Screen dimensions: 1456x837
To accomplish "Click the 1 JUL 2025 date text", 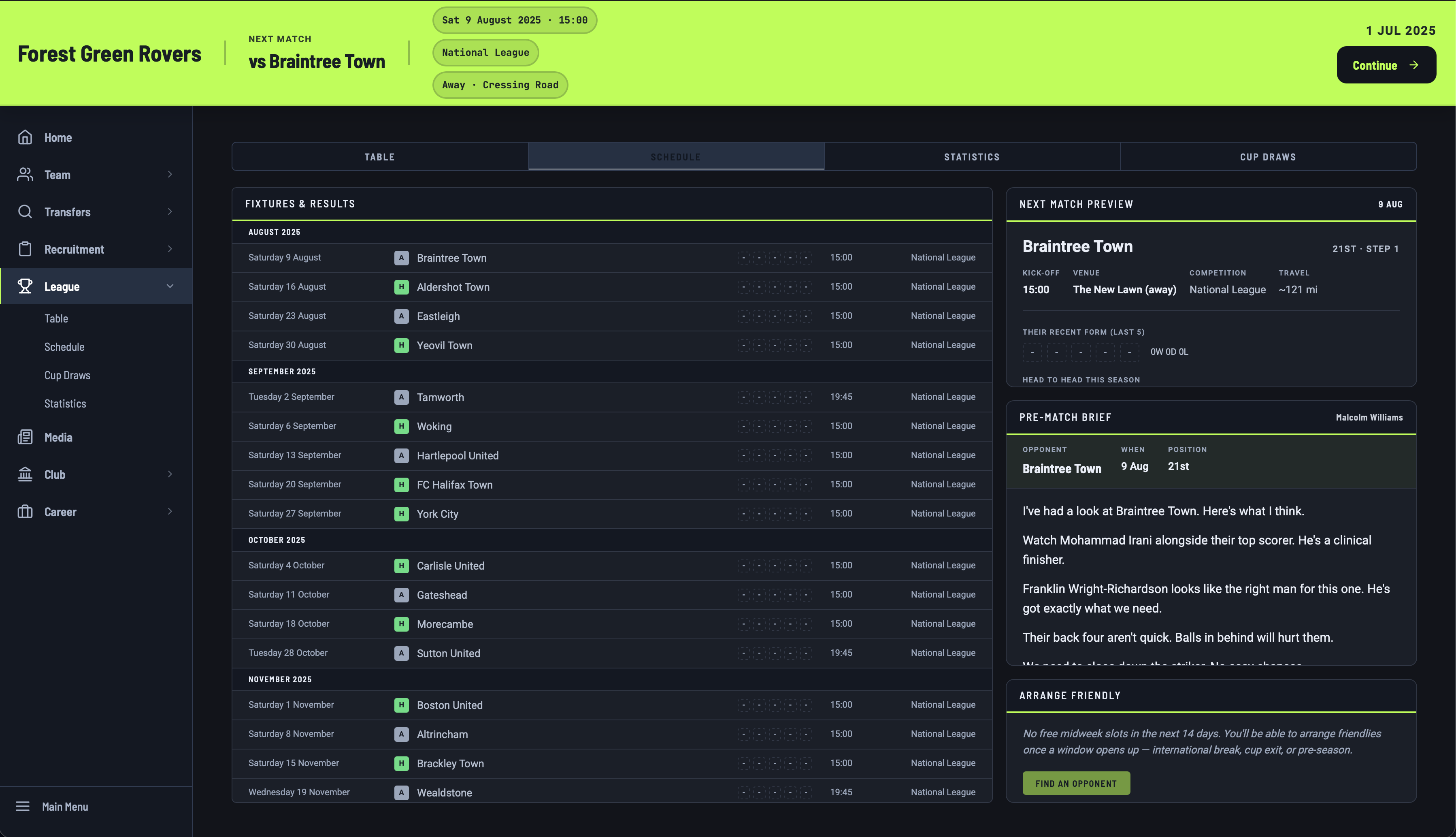I will 1400,30.
